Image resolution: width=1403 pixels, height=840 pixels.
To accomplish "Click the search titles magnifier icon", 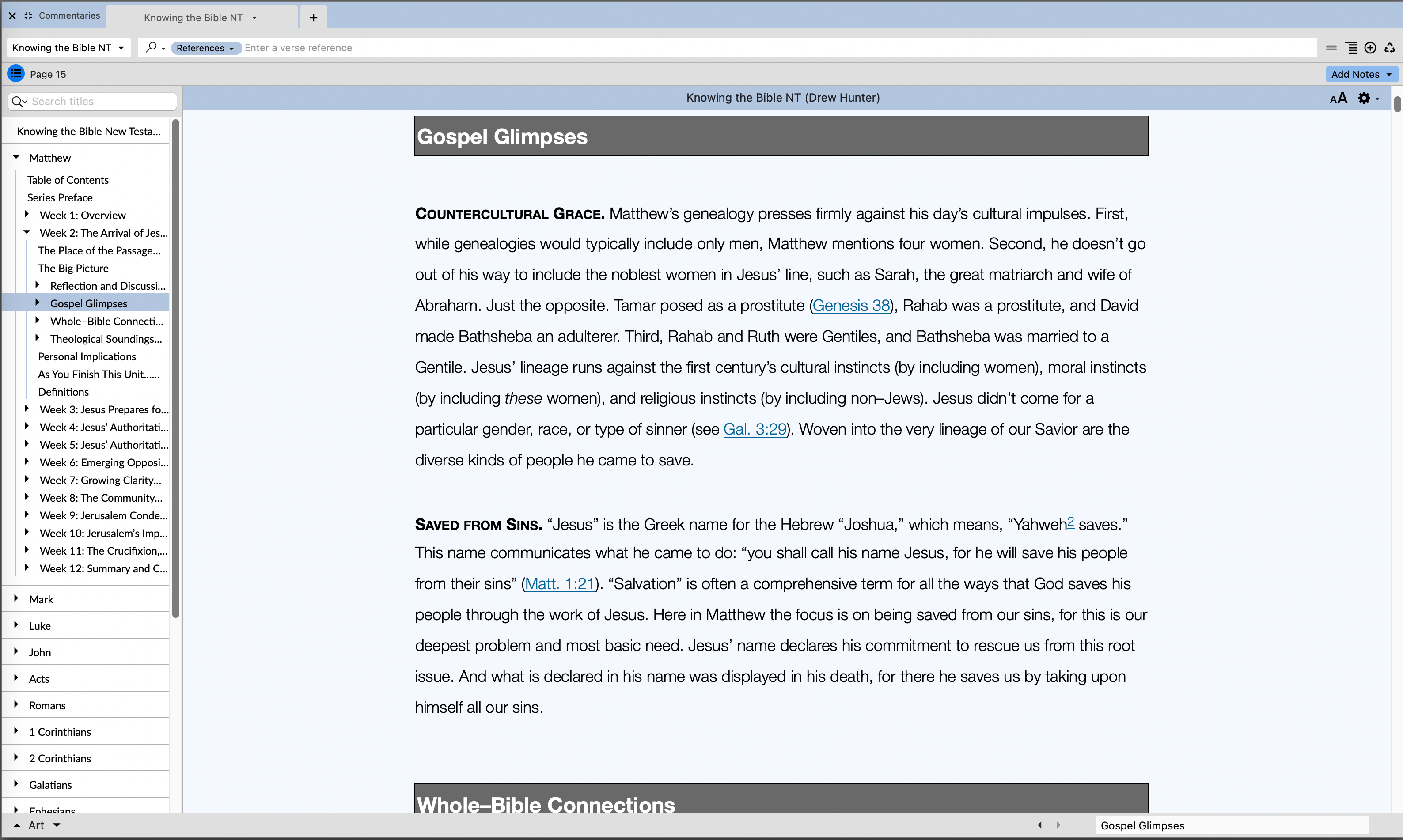I will coord(19,101).
